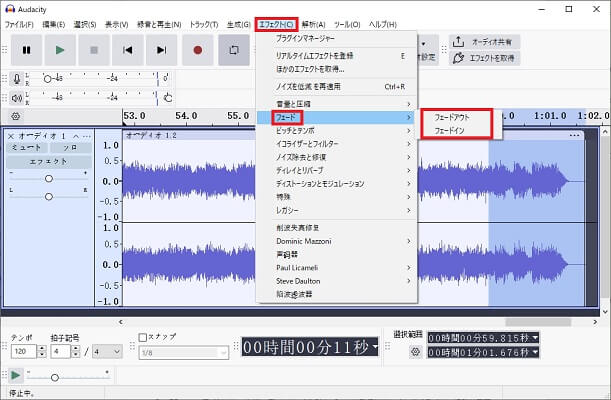Expand the ノイズ除去と修復 submenu
Viewport: 611px width, 400px height.
pos(337,157)
